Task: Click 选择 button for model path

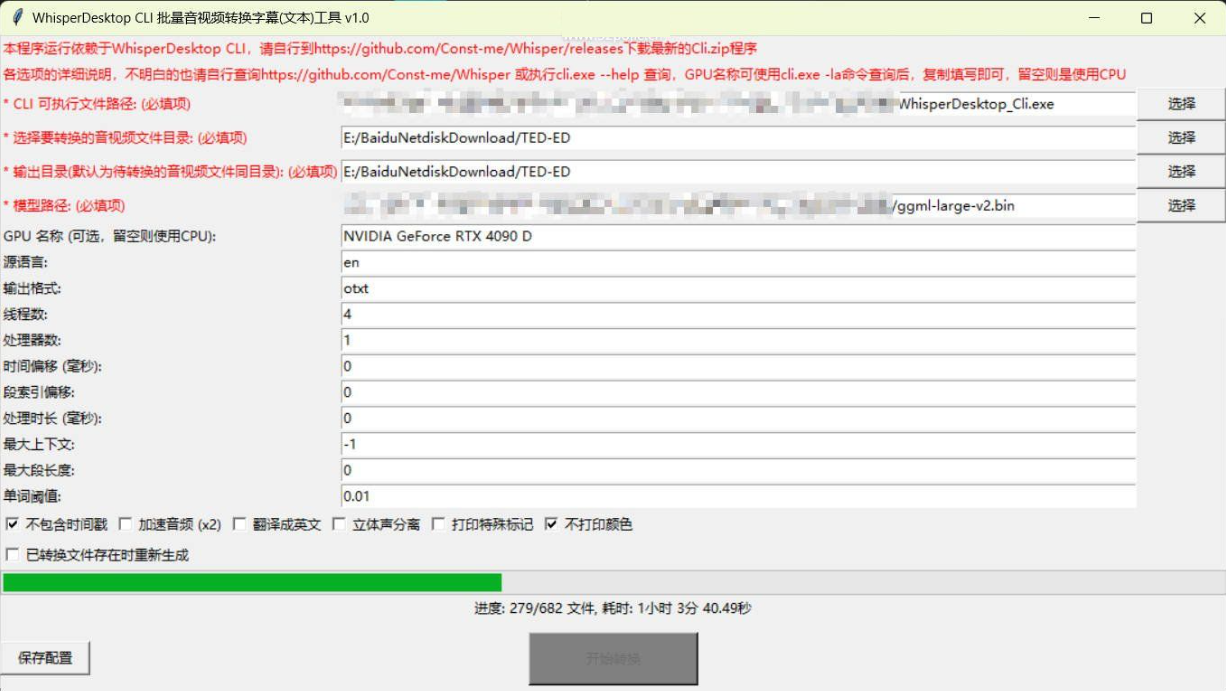Action: tap(1181, 205)
